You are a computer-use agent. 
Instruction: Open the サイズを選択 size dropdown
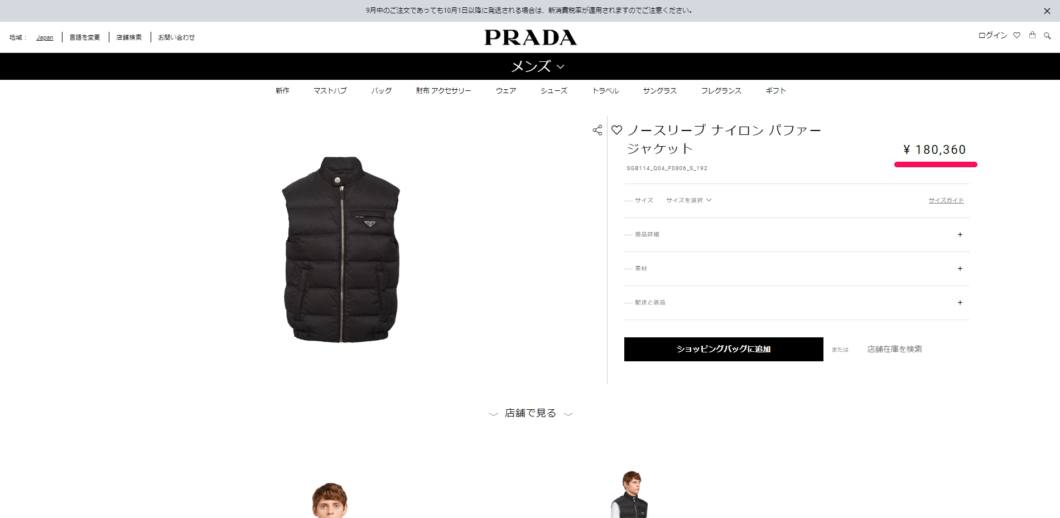(x=688, y=200)
